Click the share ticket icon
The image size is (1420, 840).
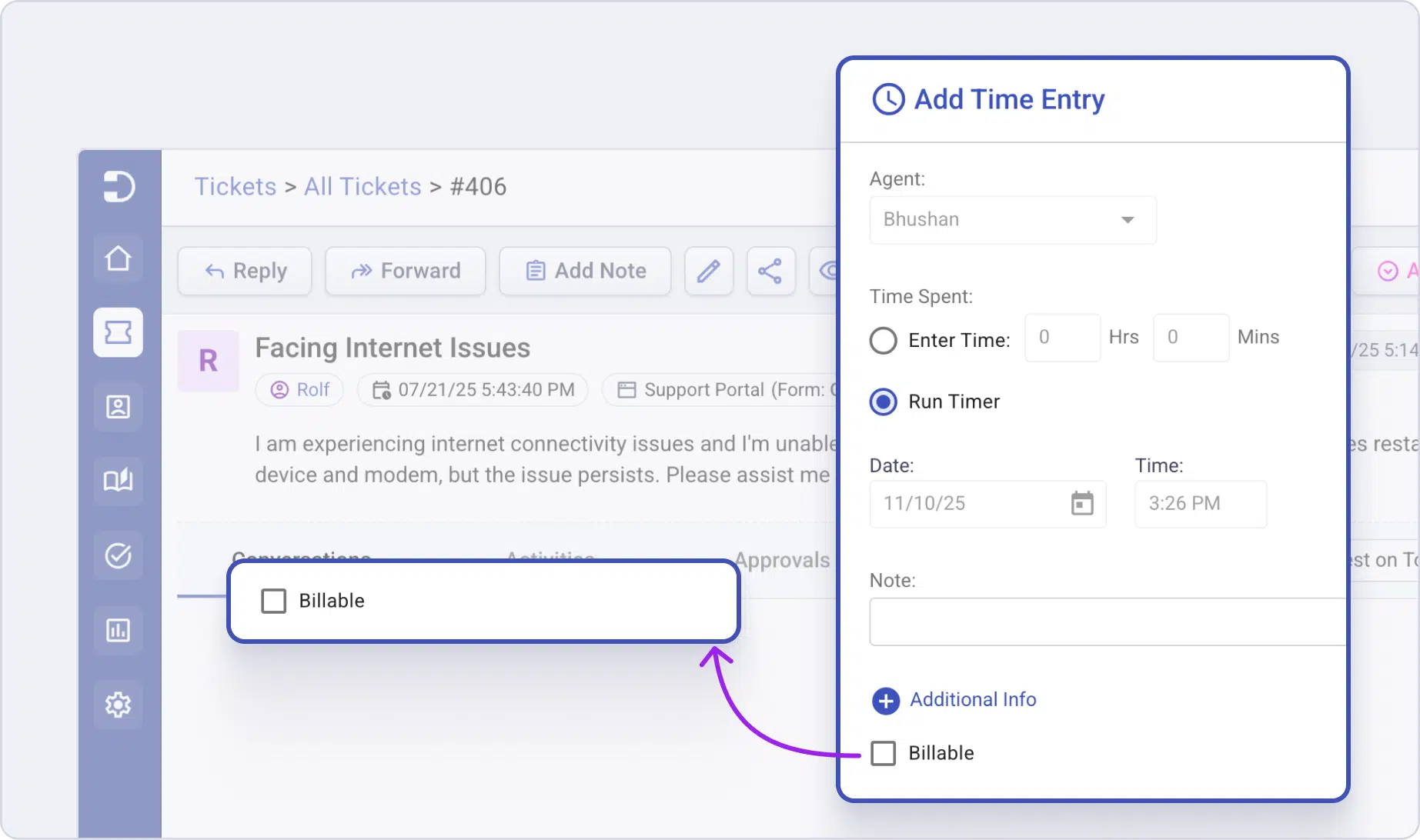pos(770,271)
